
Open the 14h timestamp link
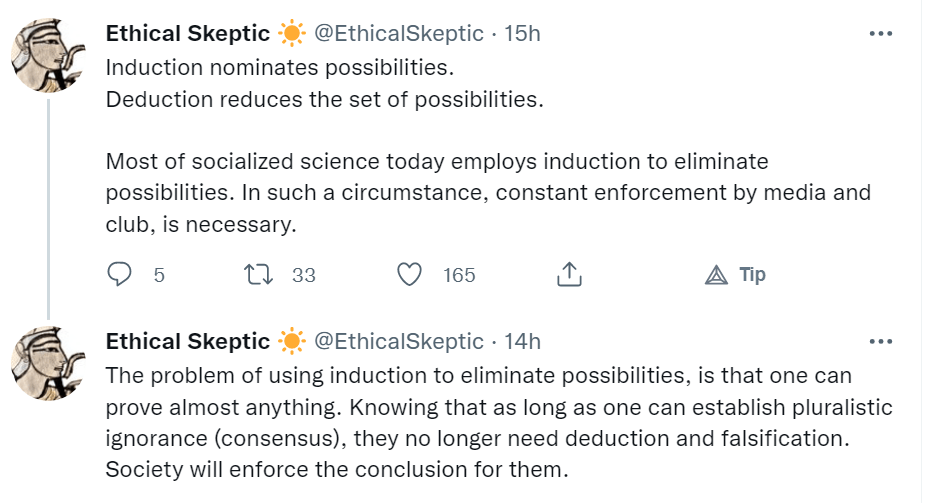click(x=522, y=341)
